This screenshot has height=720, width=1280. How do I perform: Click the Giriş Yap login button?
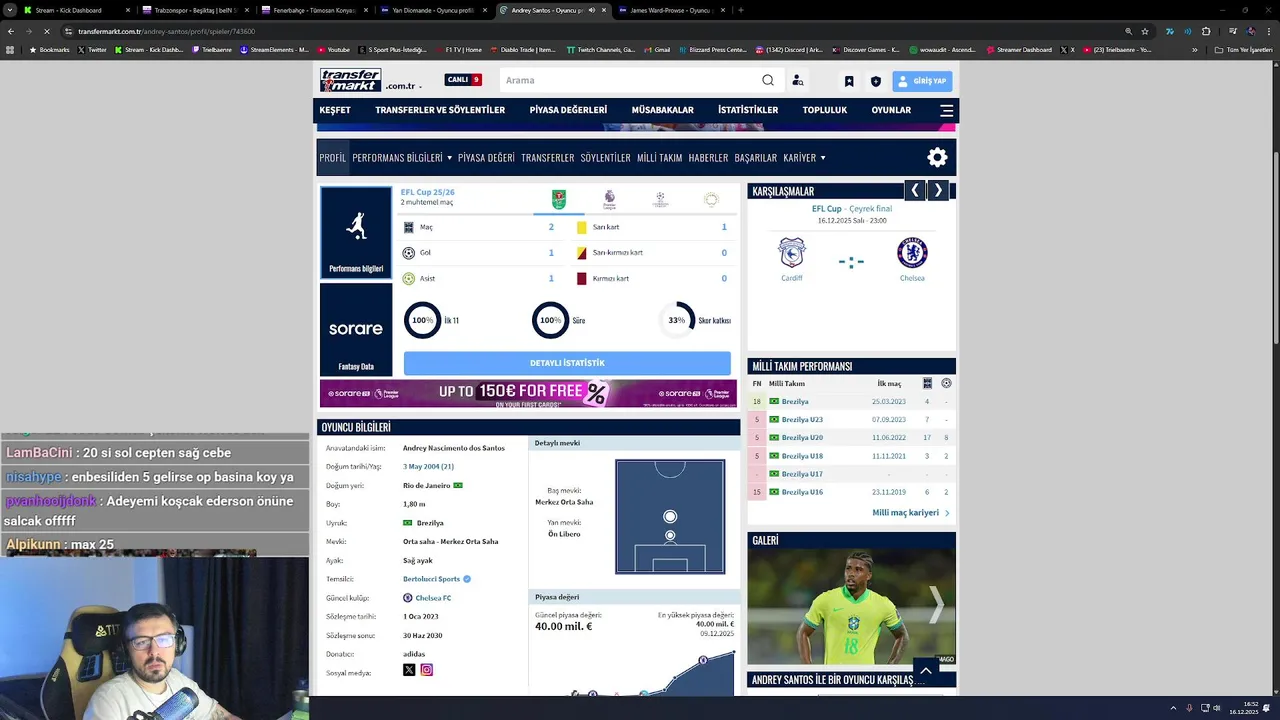coord(922,81)
